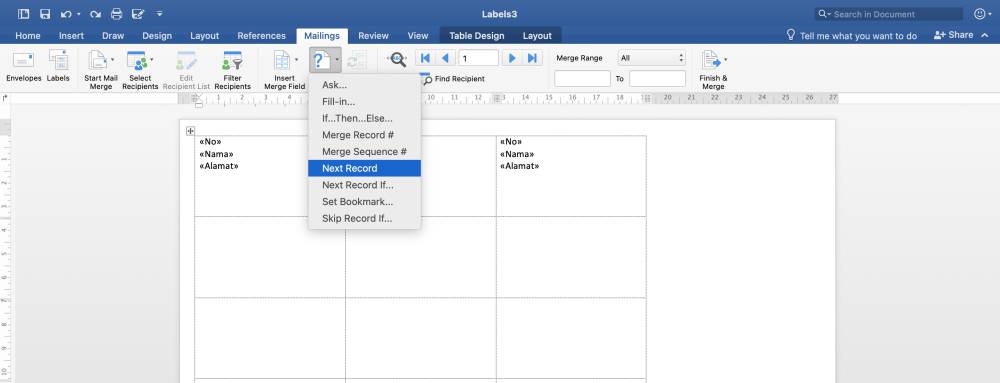Click the record number input field
The width and height of the screenshot is (1000, 383).
[478, 58]
